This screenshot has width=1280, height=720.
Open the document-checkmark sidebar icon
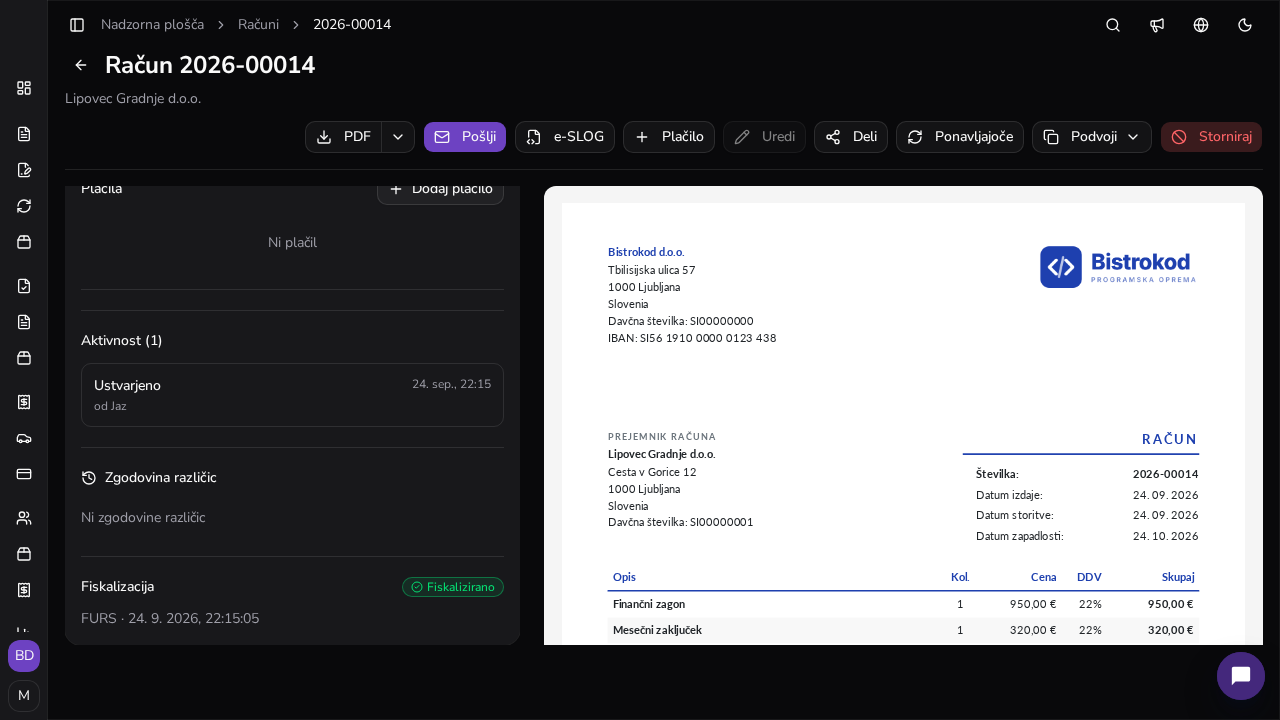tap(24, 286)
